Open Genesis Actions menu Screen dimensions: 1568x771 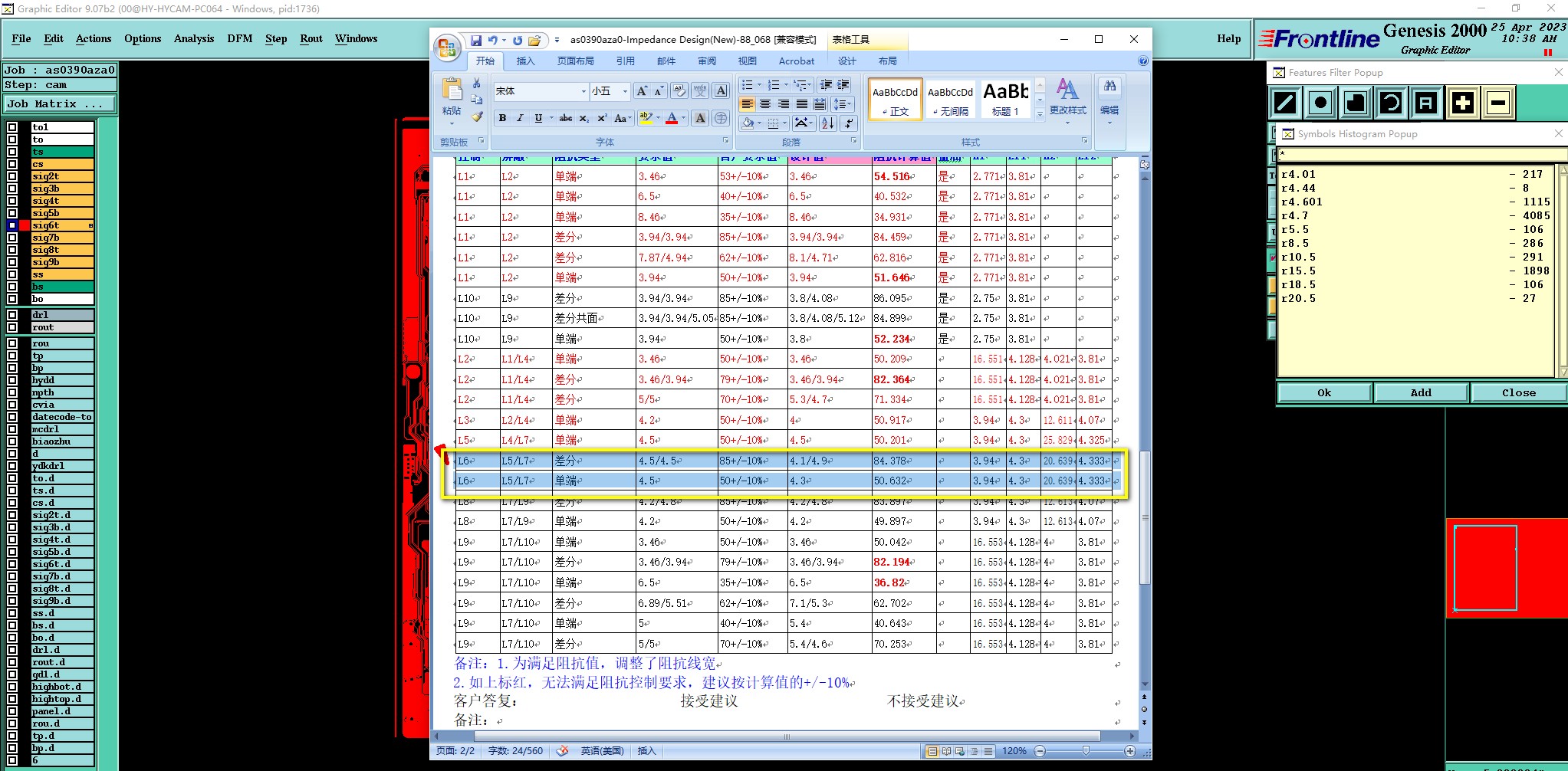click(x=94, y=38)
